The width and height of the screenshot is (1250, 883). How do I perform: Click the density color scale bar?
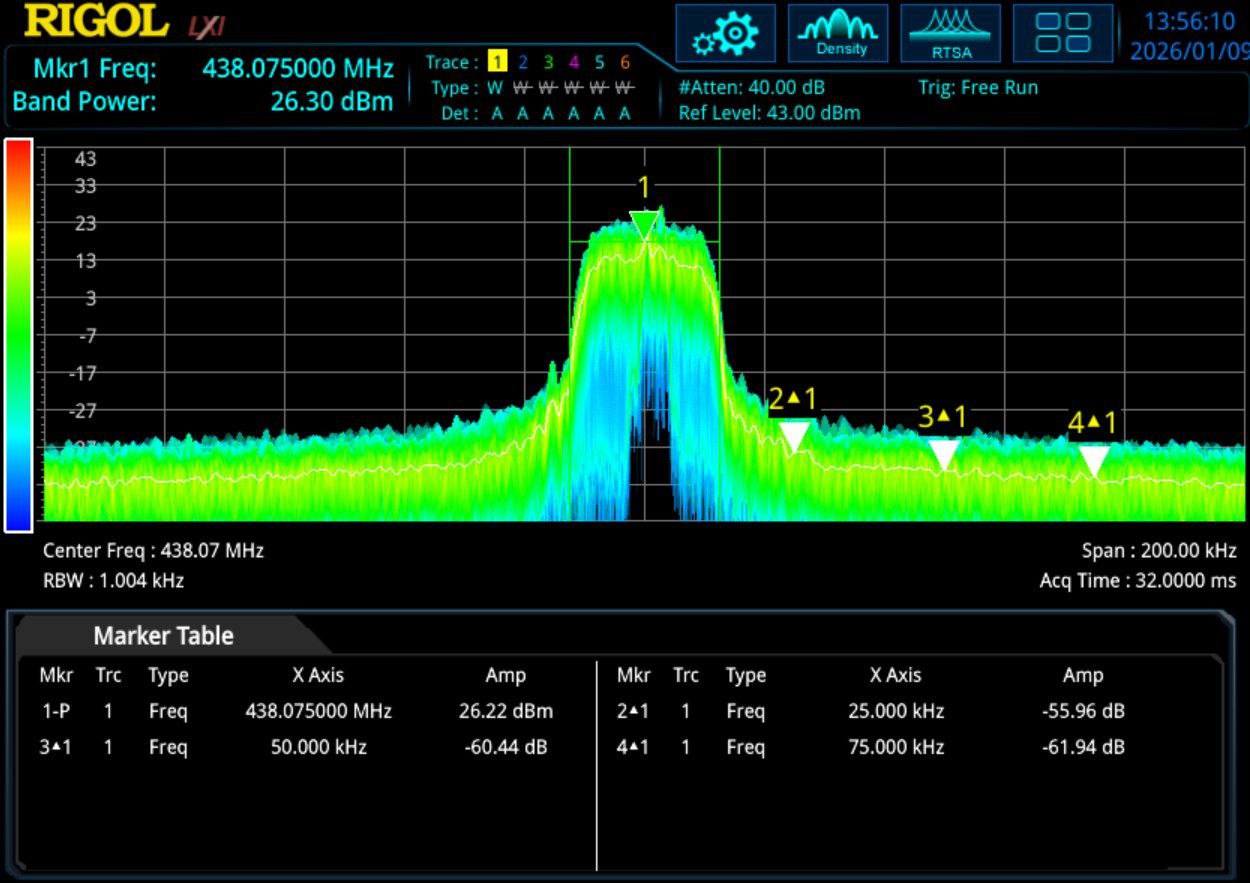[x=19, y=335]
